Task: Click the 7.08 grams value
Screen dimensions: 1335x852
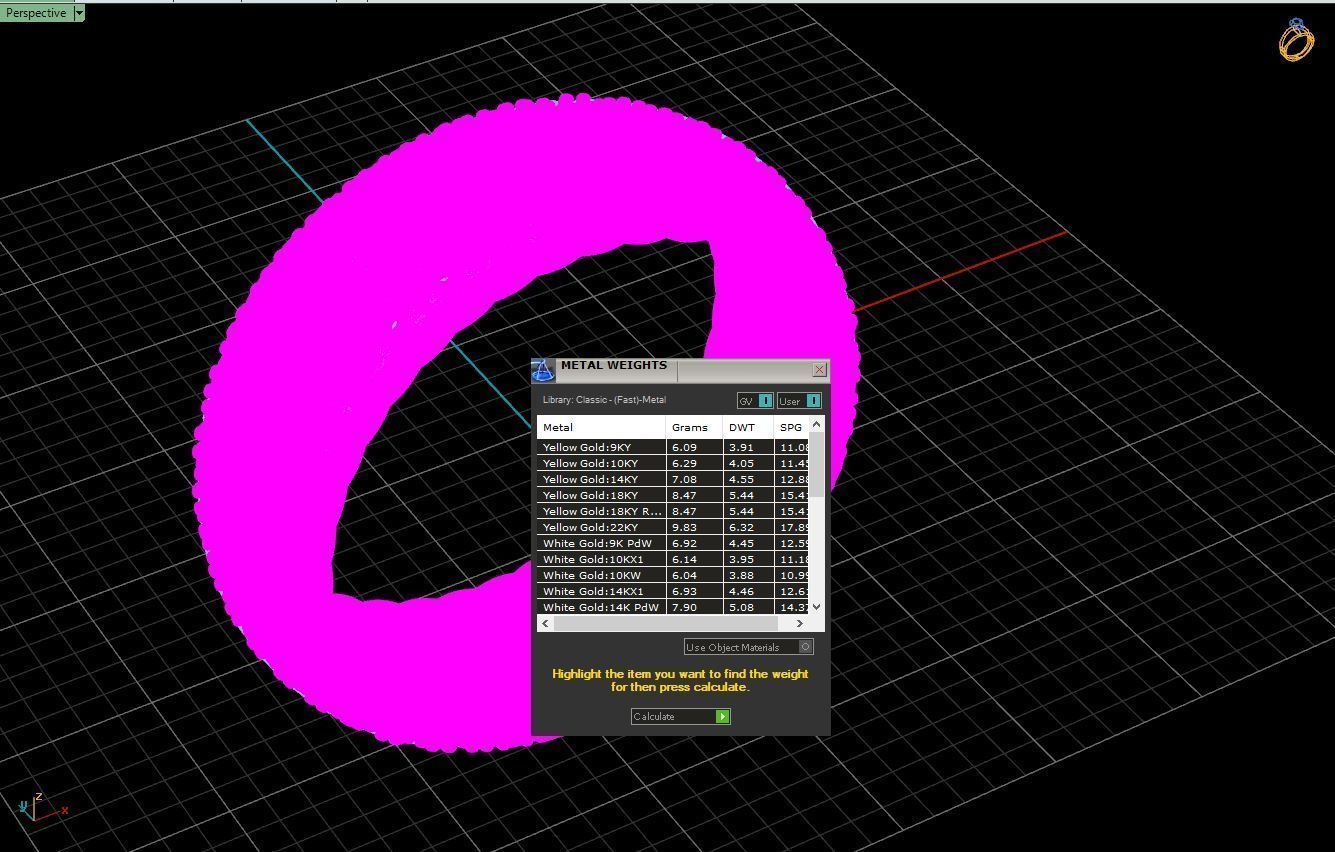Action: click(x=684, y=479)
